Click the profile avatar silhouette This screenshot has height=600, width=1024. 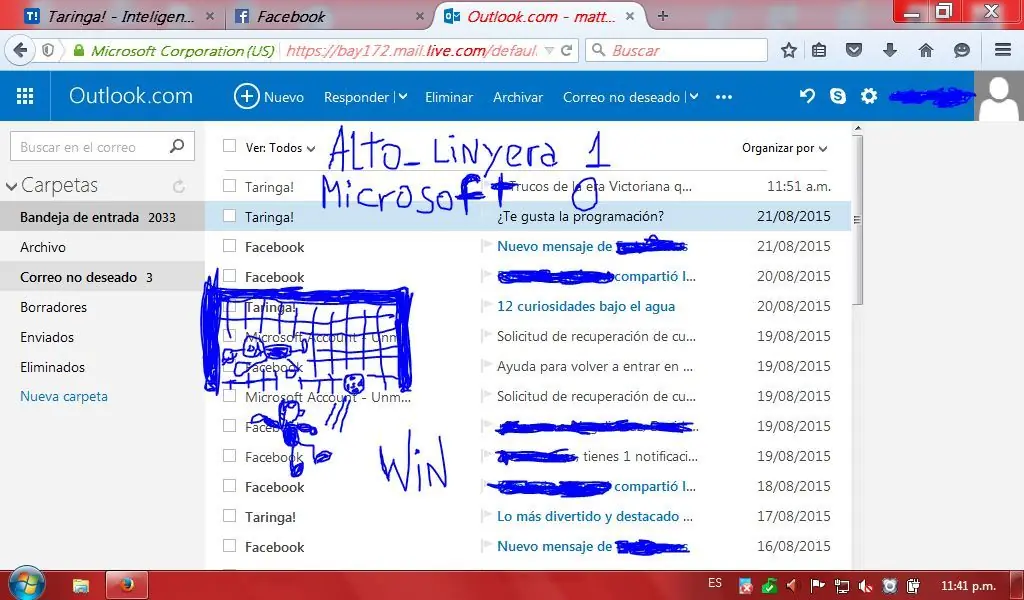[999, 96]
